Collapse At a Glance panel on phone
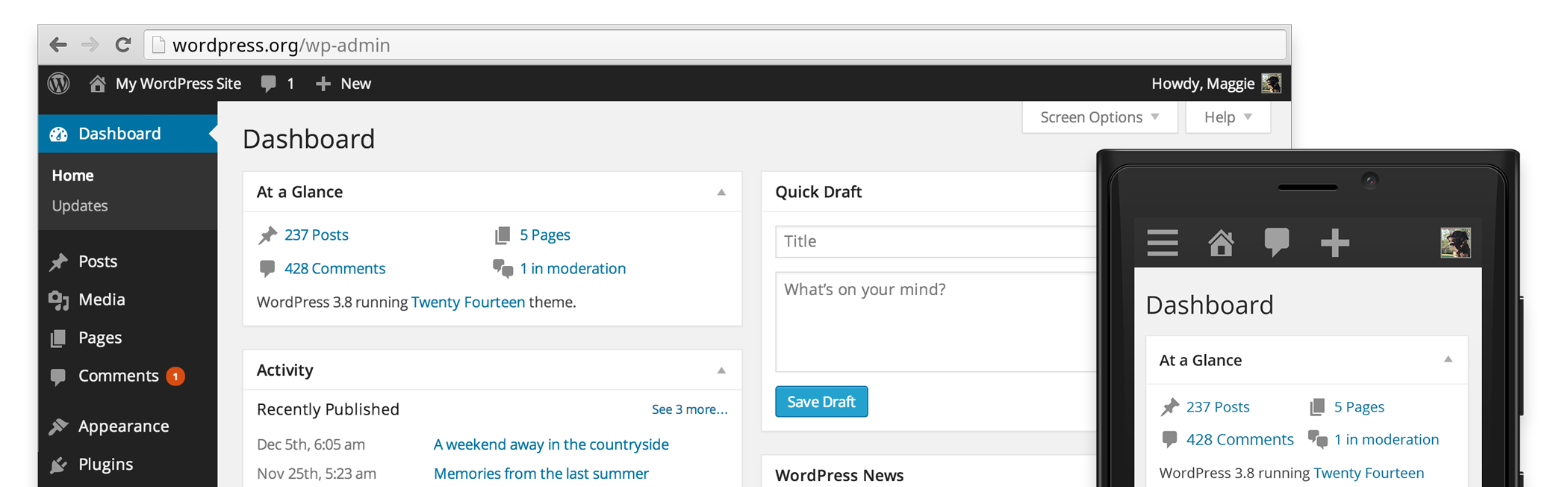The width and height of the screenshot is (1568, 487). pos(1448,360)
